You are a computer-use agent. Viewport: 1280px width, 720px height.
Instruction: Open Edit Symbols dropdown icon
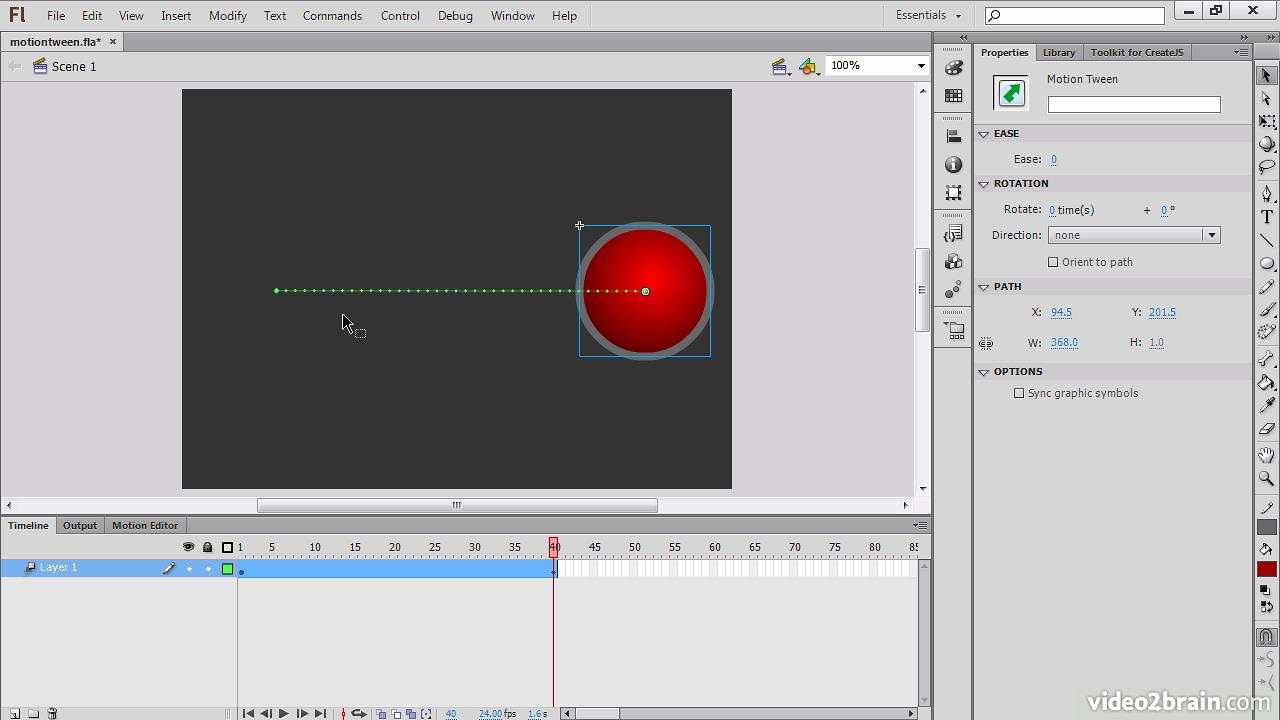tap(809, 67)
